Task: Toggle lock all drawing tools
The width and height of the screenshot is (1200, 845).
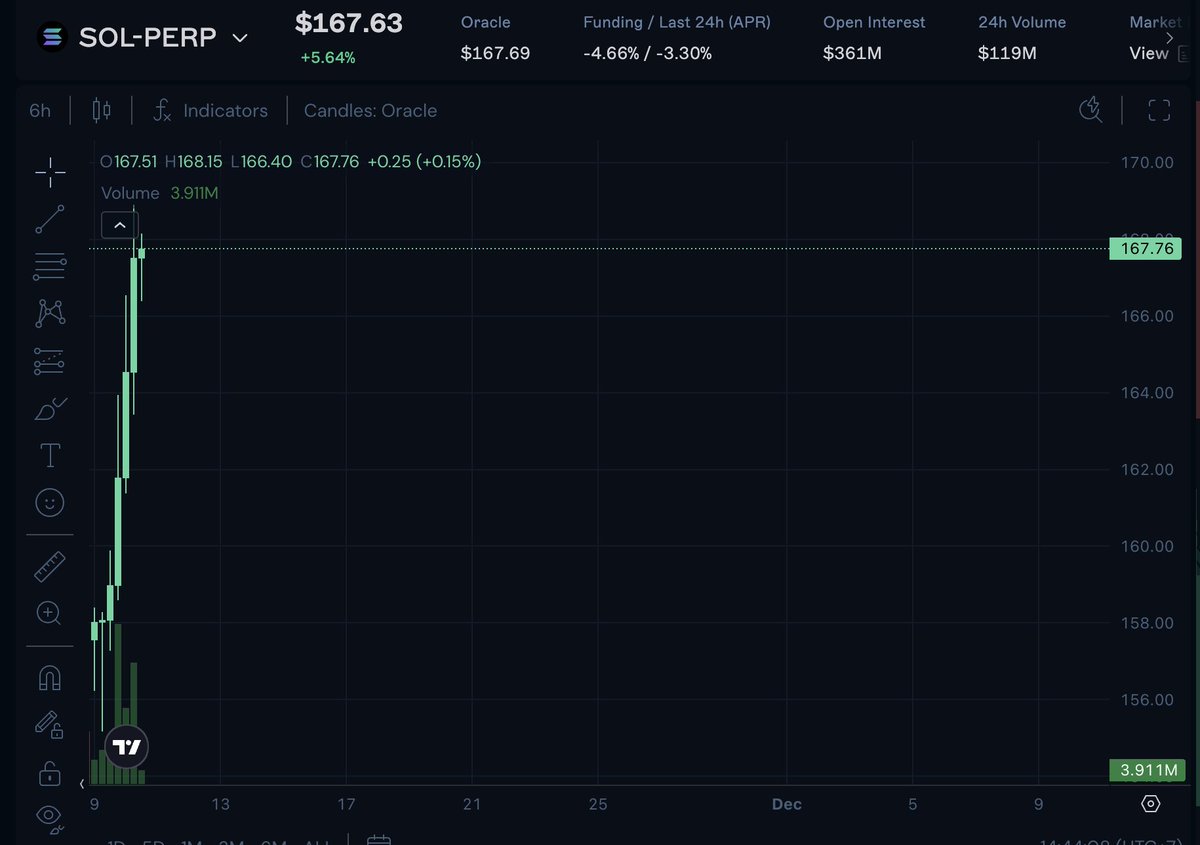Action: 49,772
